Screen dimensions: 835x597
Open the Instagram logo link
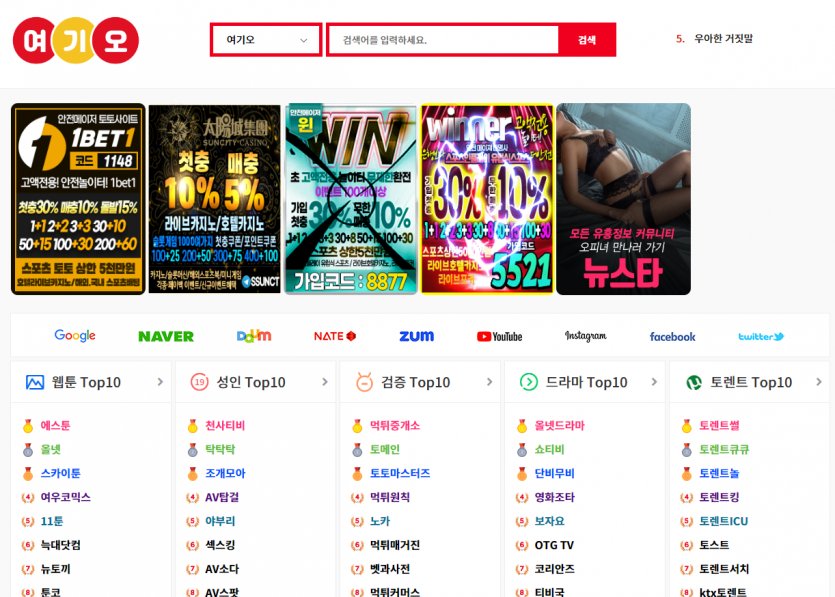585,336
